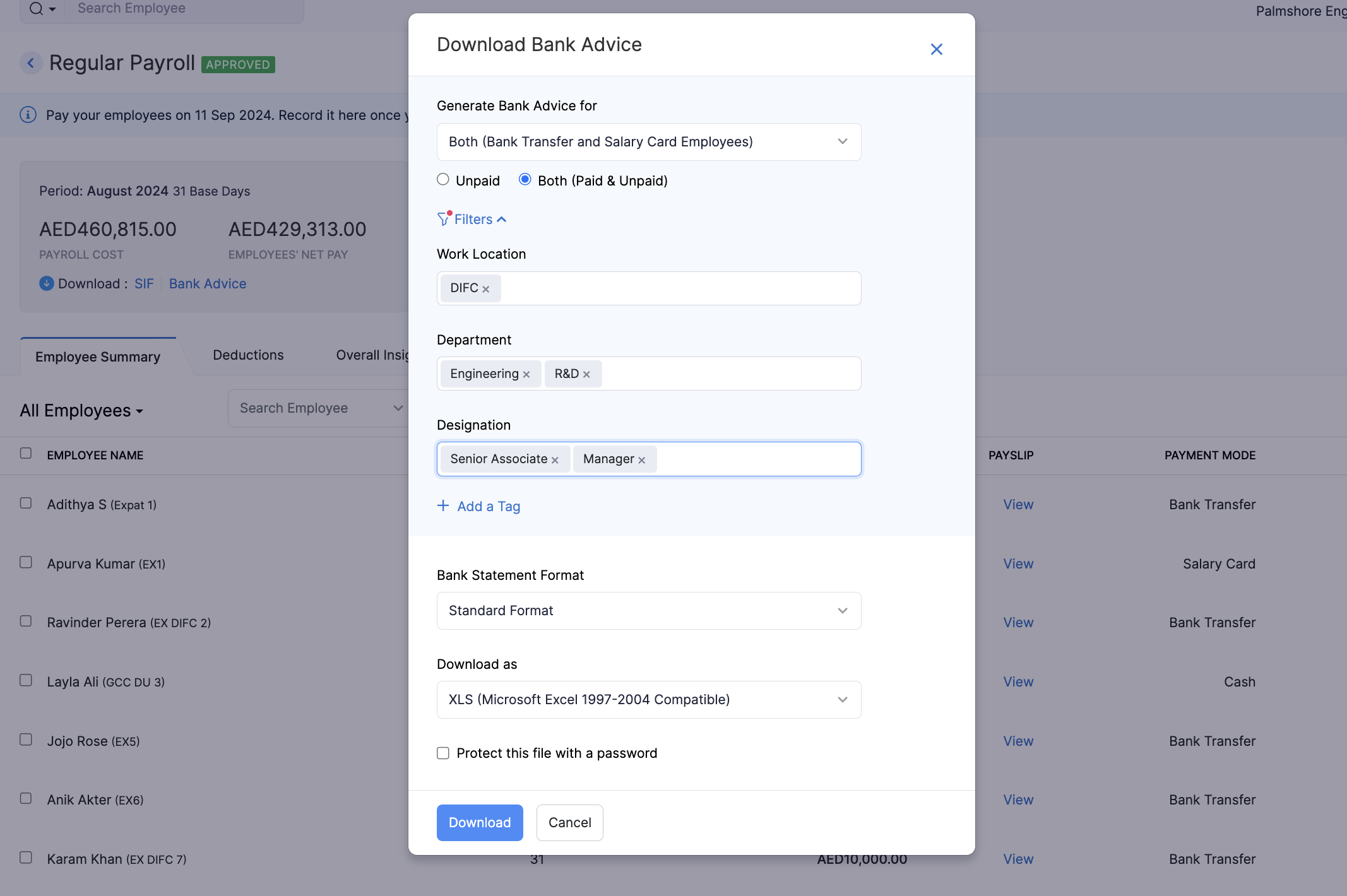1347x896 pixels.
Task: Check the Ravinder Perera row checkbox
Action: click(26, 621)
